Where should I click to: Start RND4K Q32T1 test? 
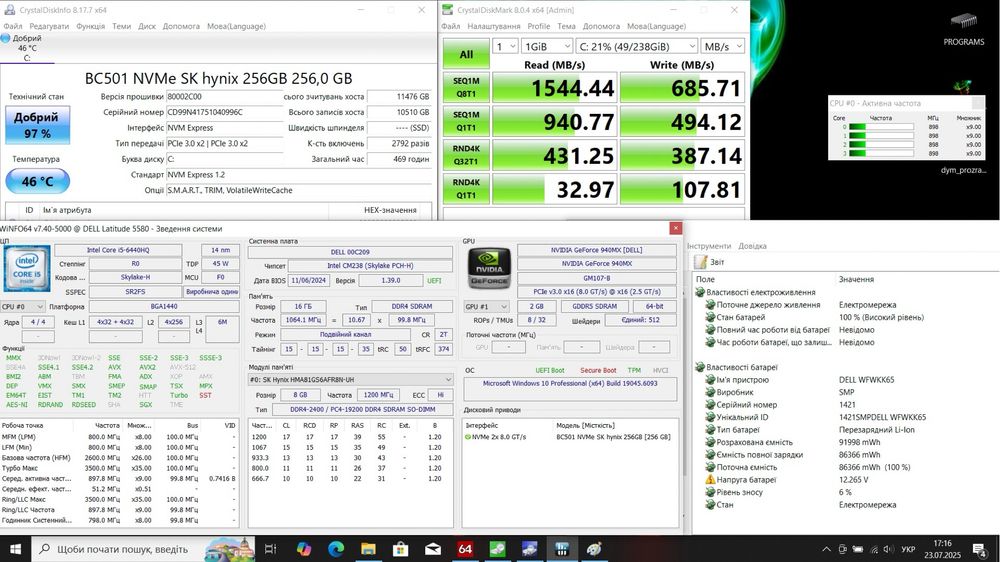tap(466, 156)
